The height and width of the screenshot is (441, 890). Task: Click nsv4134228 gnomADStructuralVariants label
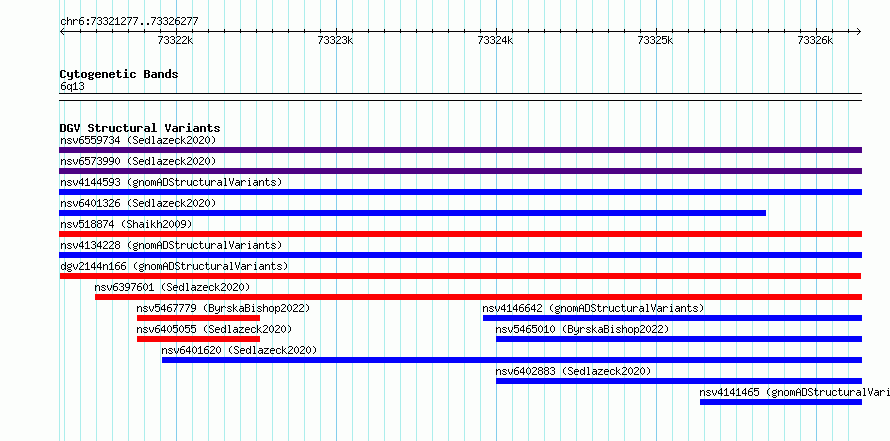171,245
